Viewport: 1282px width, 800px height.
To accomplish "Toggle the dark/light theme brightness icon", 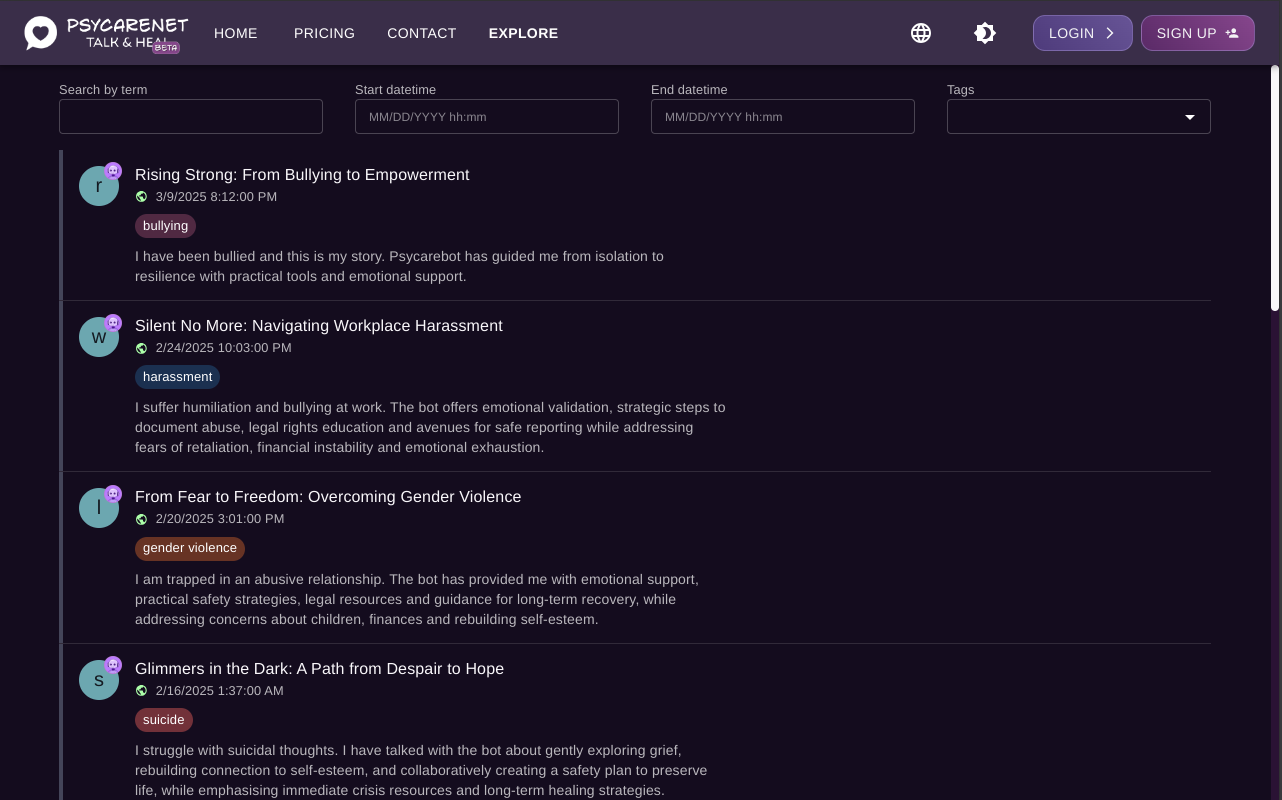I will point(985,33).
